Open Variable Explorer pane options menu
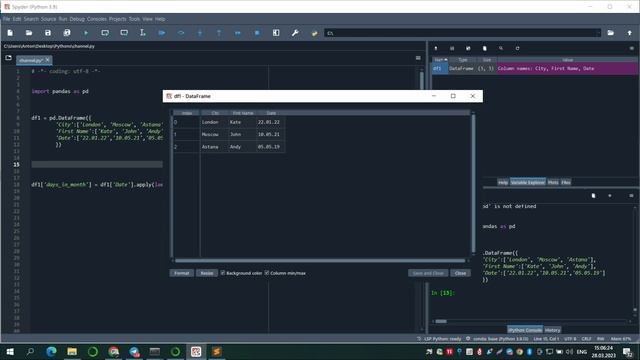640x360 pixels. click(631, 48)
